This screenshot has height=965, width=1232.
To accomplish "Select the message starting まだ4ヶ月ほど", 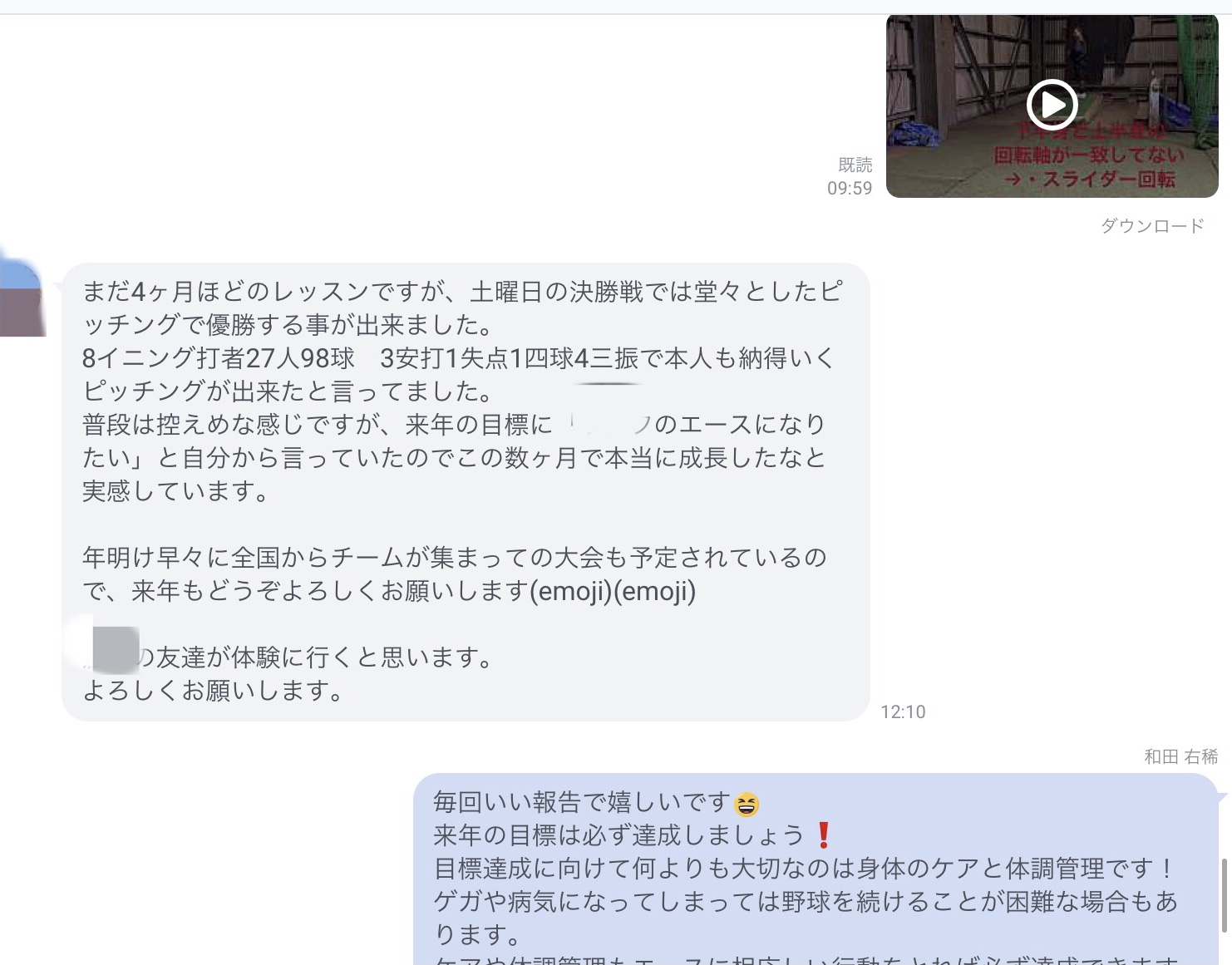I will 466,491.
